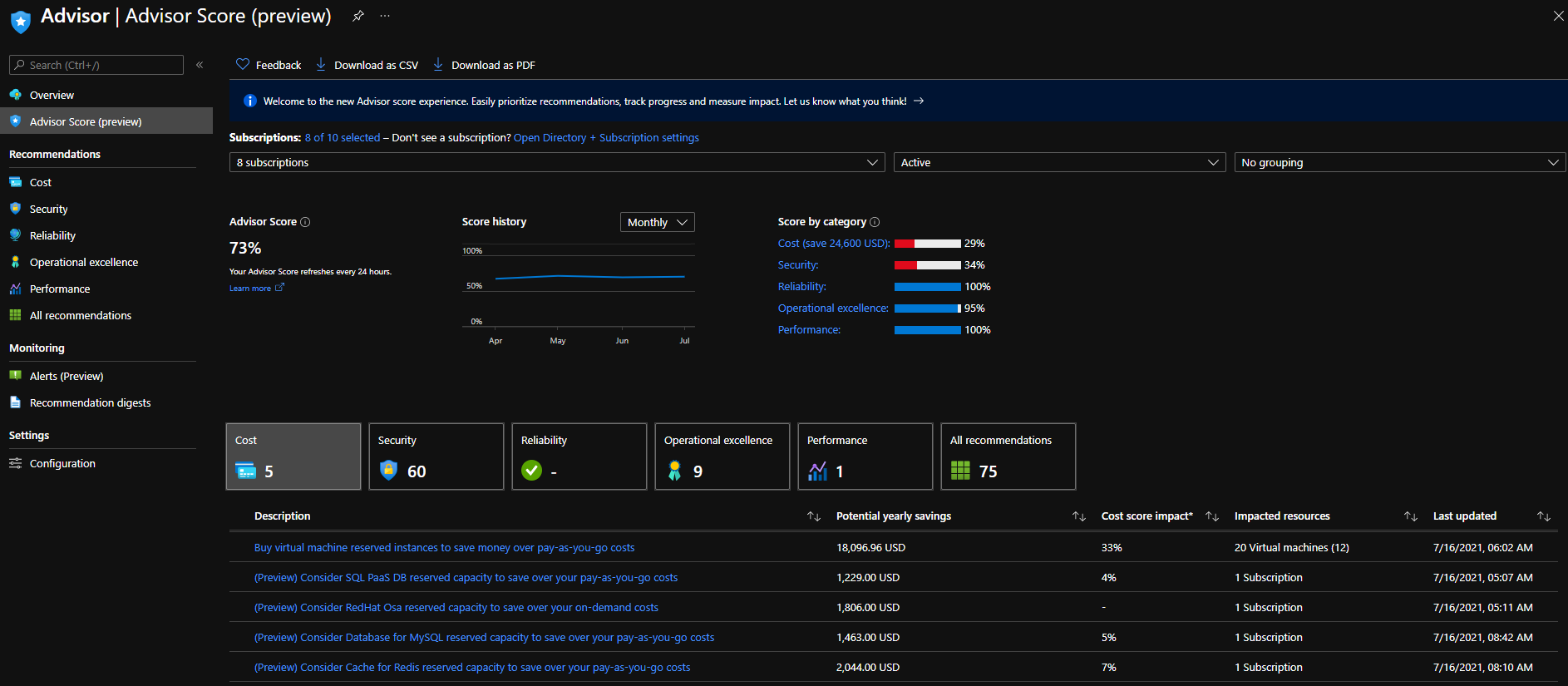Viewport: 1568px width, 686px height.
Task: Open the Active status filter dropdown
Action: click(x=1059, y=162)
